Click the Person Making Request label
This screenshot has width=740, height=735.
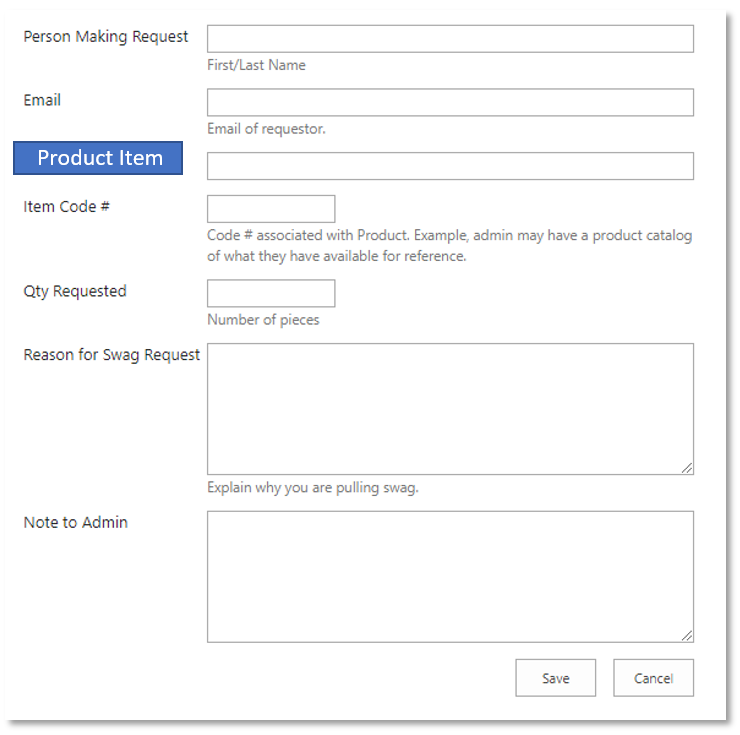(106, 37)
